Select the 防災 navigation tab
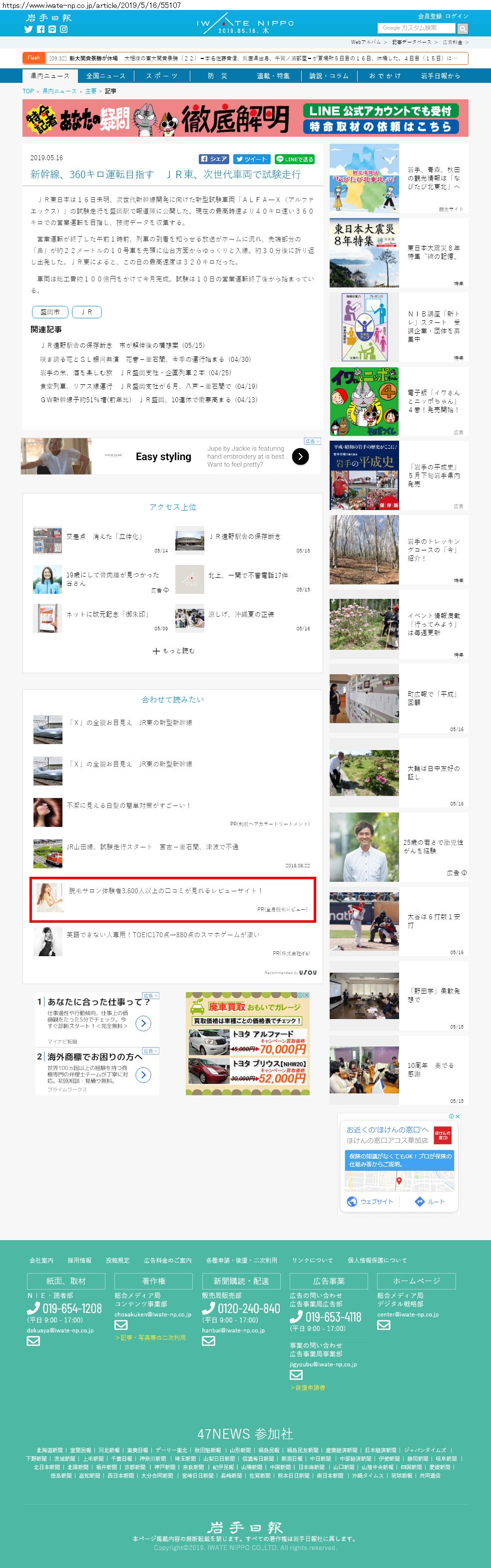491x1568 pixels. click(217, 76)
